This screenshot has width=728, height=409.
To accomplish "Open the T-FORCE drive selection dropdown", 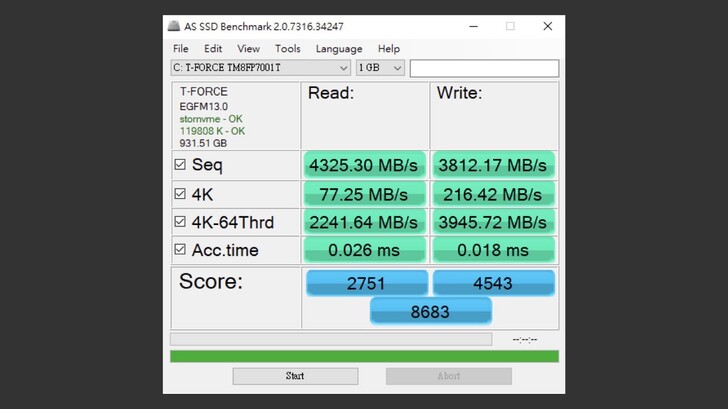I will (260, 68).
